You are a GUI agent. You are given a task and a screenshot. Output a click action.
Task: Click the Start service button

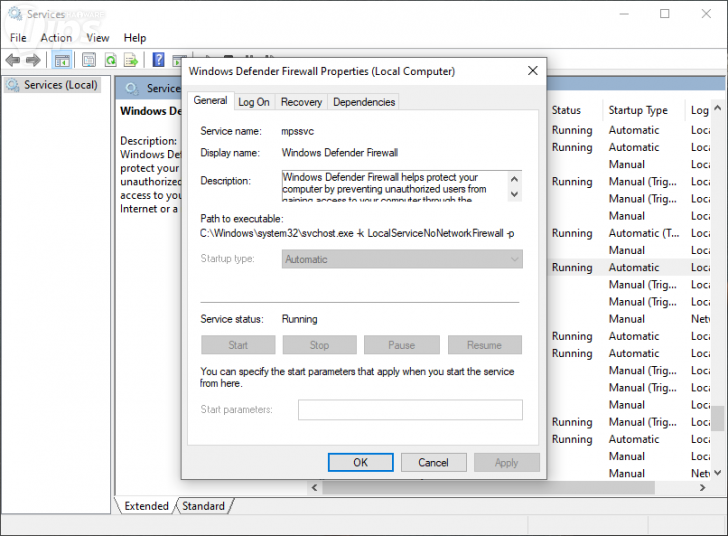tap(238, 345)
